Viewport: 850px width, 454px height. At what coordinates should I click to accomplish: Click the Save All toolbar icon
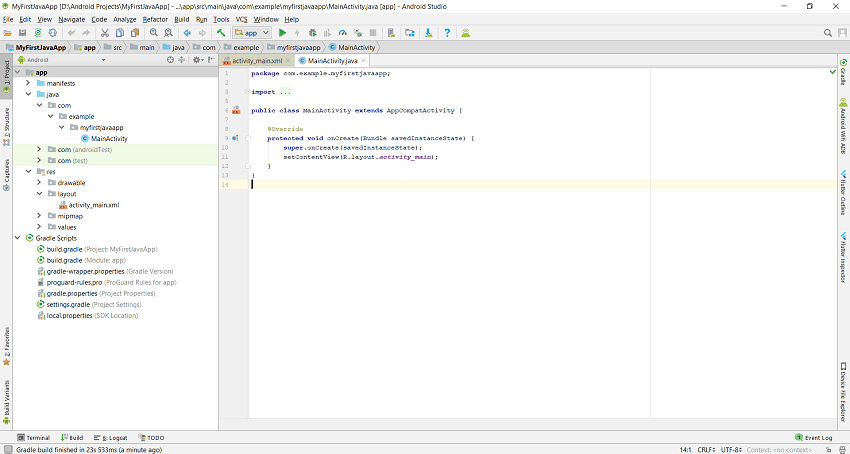21,33
